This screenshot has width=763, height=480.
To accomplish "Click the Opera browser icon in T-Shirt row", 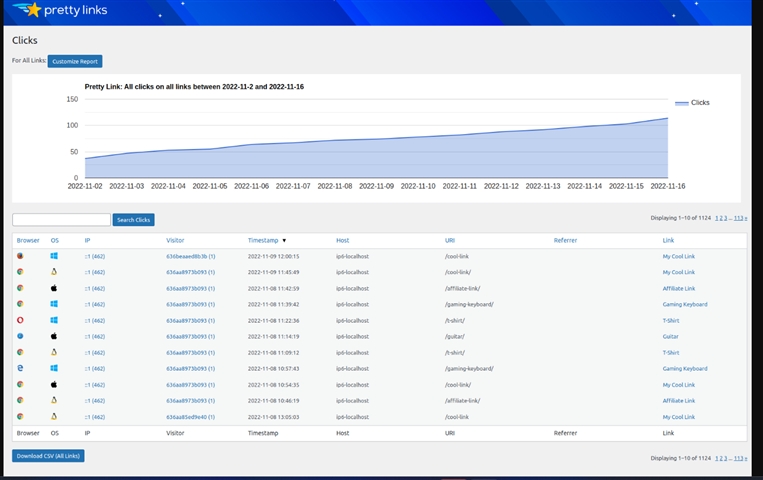I will coord(20,320).
